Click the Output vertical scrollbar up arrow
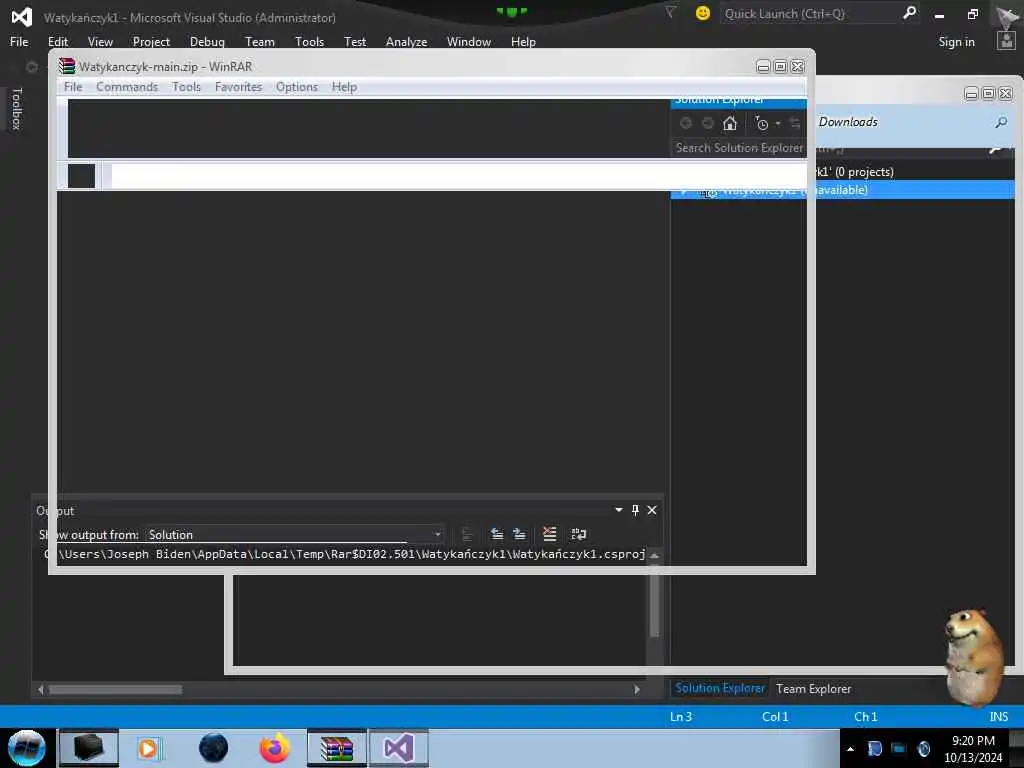The height and width of the screenshot is (768, 1024). pos(654,556)
